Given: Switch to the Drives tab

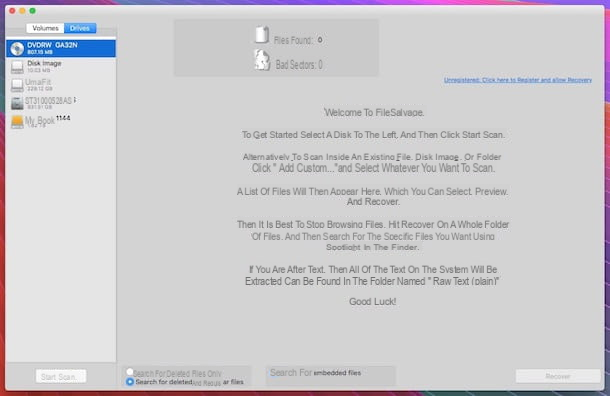Looking at the screenshot, I should (x=80, y=28).
